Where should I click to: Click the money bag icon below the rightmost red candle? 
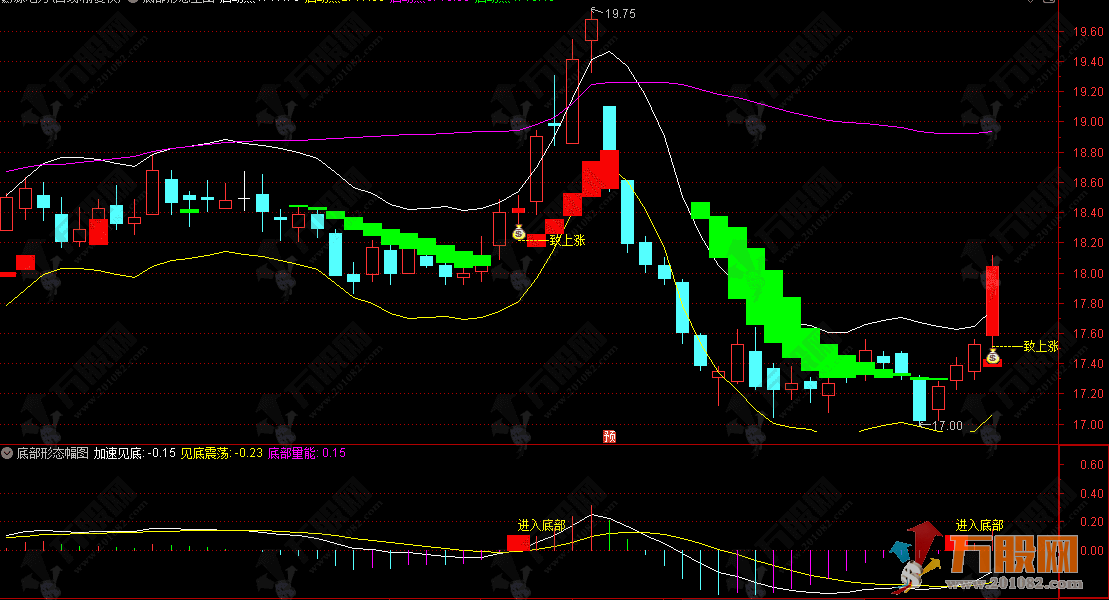pyautogui.click(x=993, y=356)
